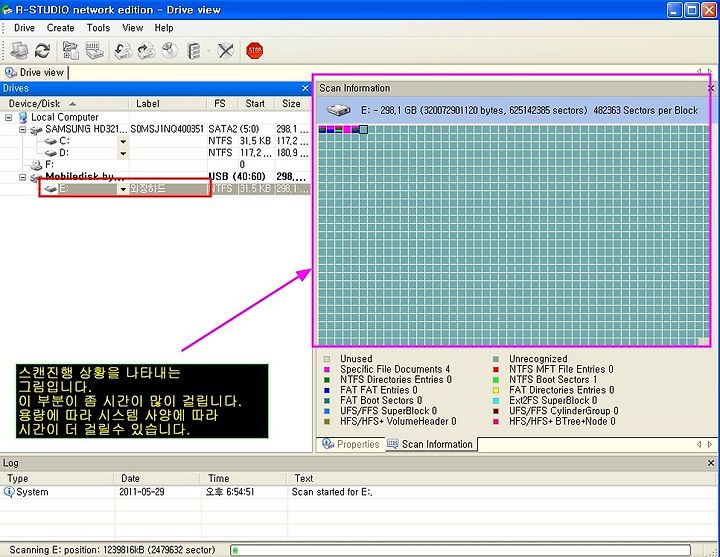Click the Connect to Remote computer toolbar icon
Image resolution: width=720 pixels, height=557 pixels.
pyautogui.click(x=19, y=51)
